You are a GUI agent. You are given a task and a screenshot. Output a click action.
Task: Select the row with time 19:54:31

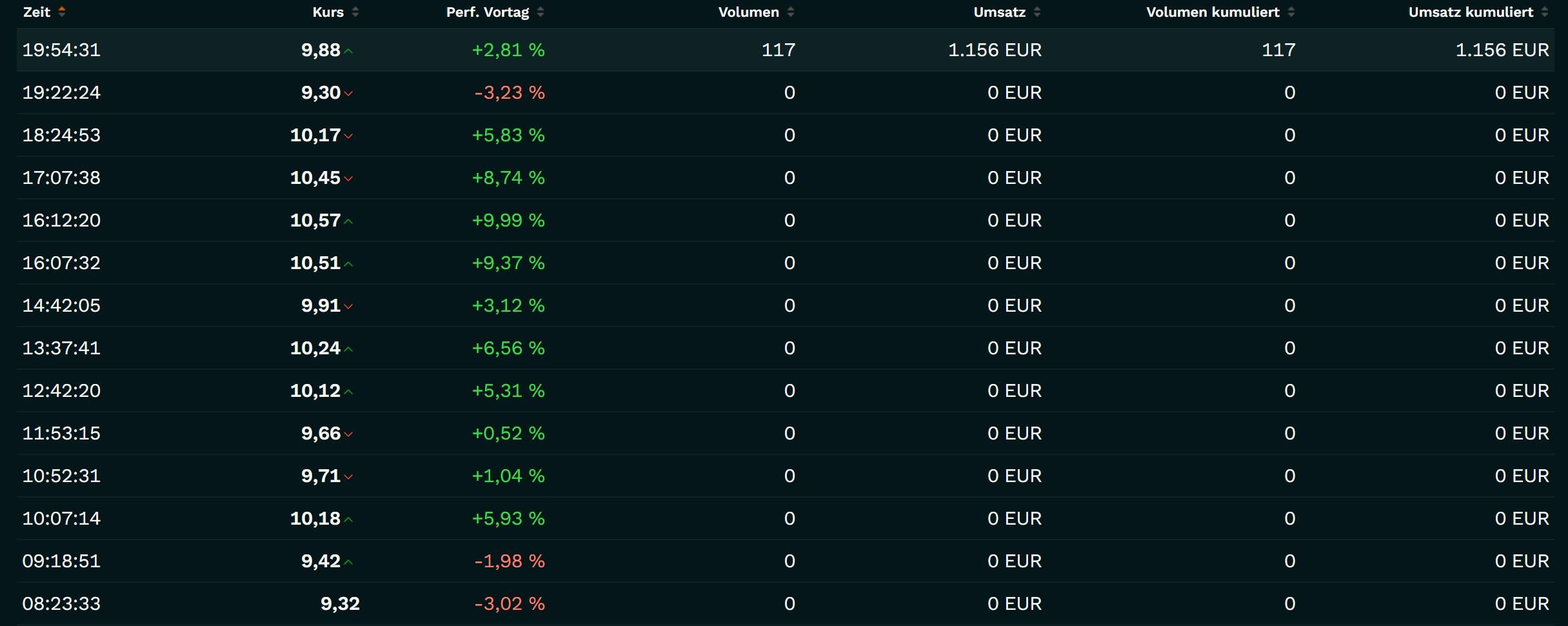click(x=61, y=50)
